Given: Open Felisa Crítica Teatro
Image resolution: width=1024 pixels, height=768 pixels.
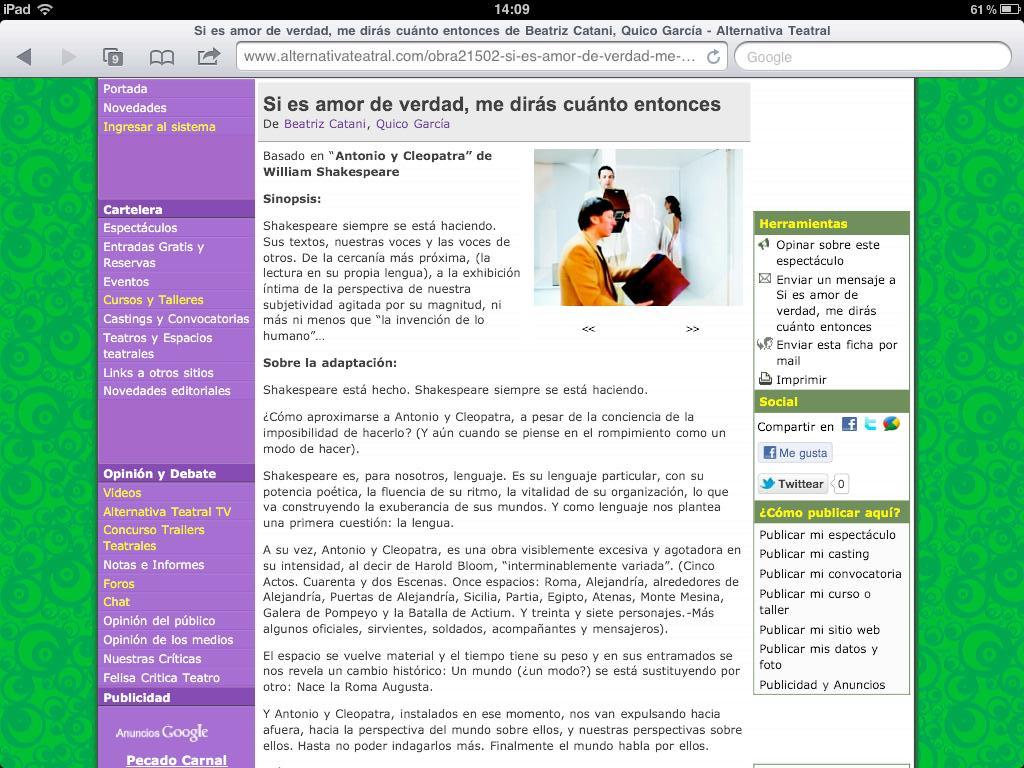Looking at the screenshot, I should [162, 678].
